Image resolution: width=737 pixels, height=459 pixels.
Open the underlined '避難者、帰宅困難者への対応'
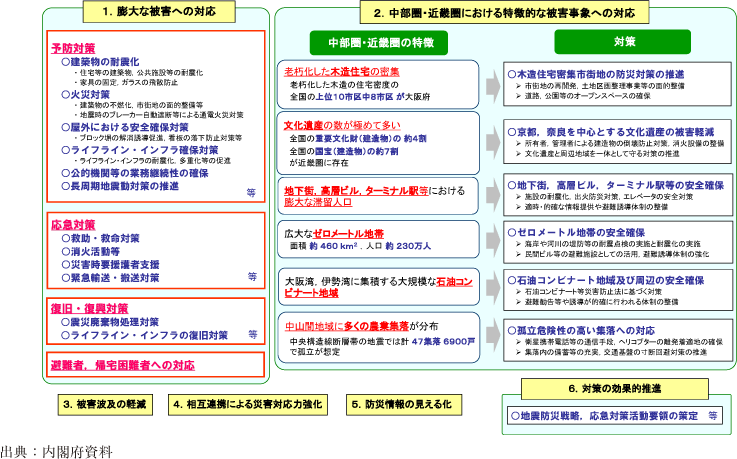123,365
